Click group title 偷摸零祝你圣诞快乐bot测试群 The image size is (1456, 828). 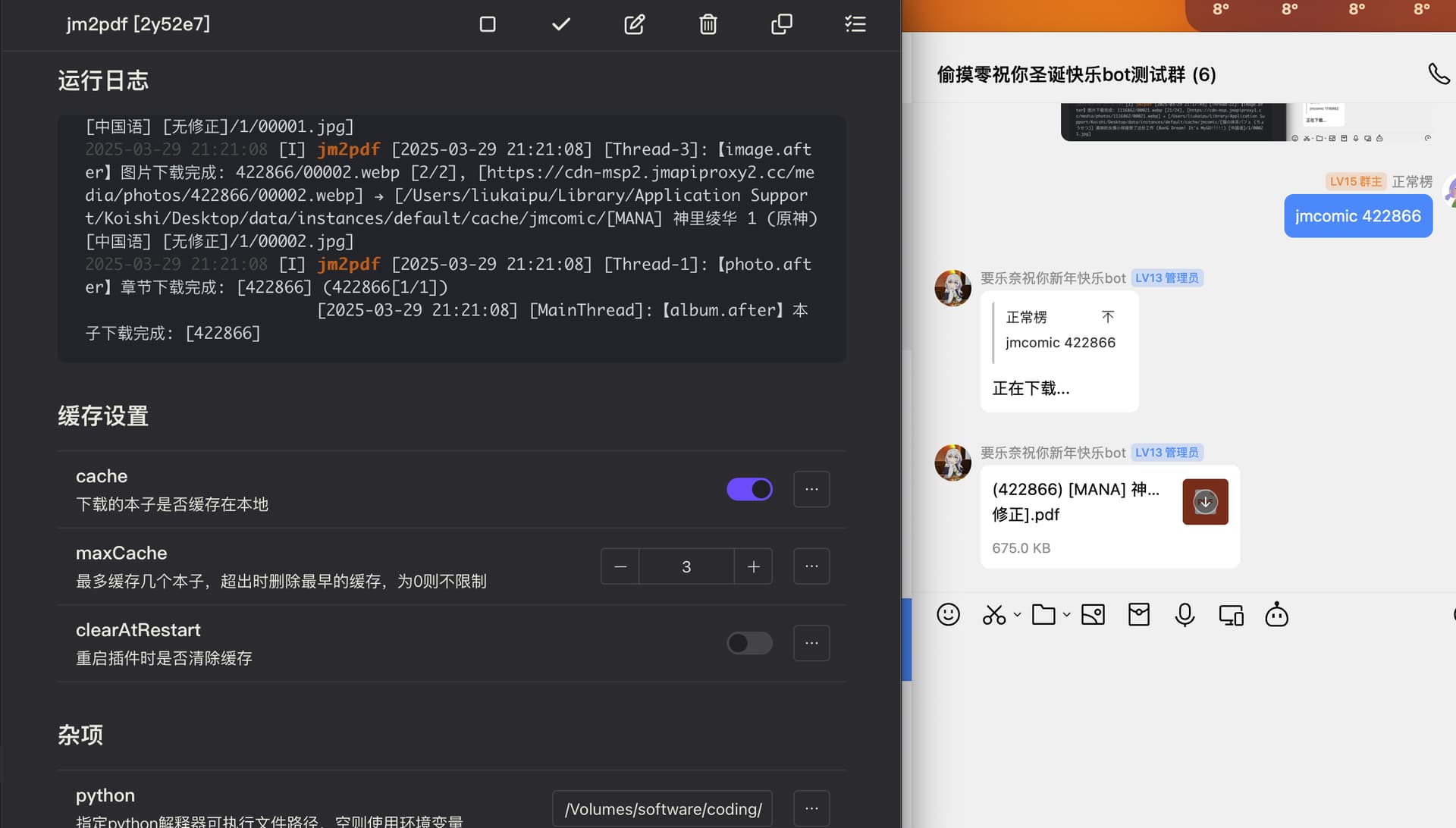click(x=1076, y=74)
